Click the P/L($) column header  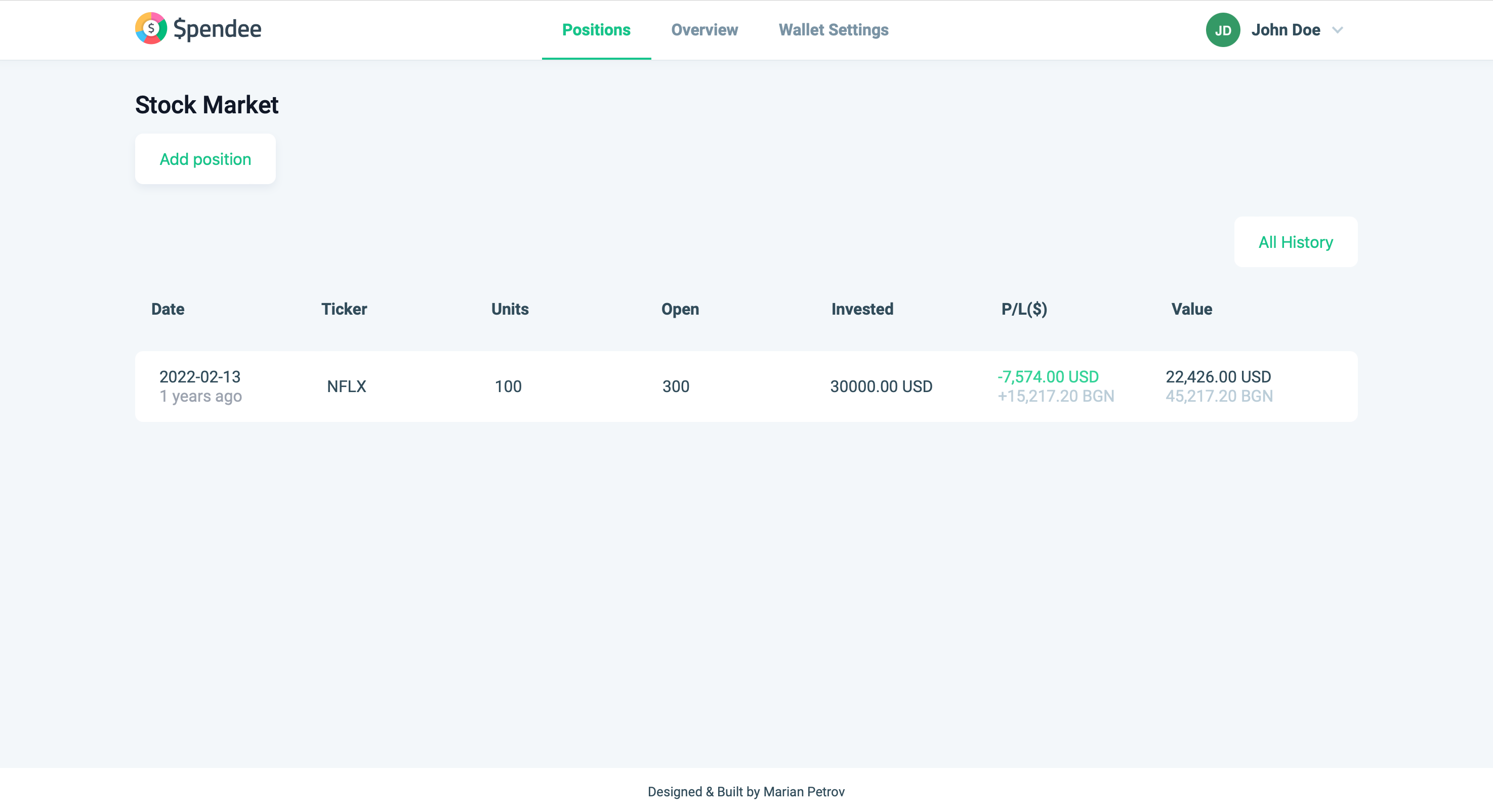pos(1023,309)
